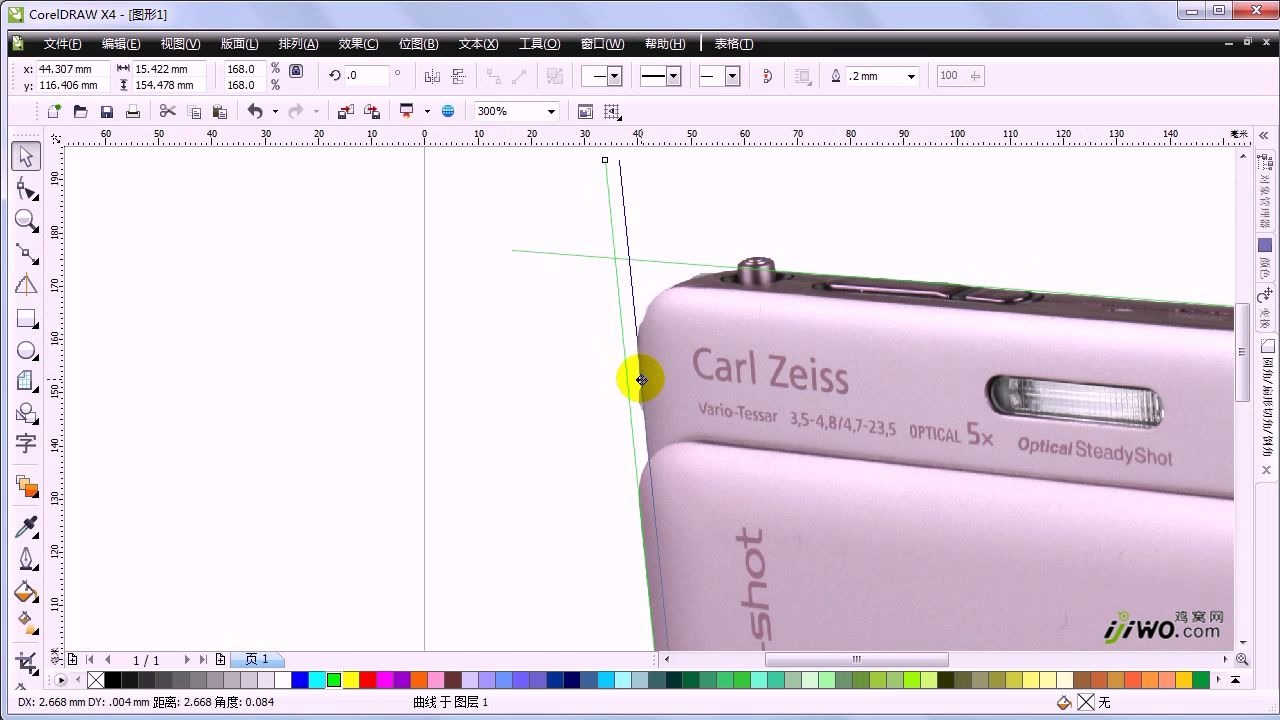Select the Zoom tool in the toolbox
The image size is (1280, 720).
click(x=26, y=221)
